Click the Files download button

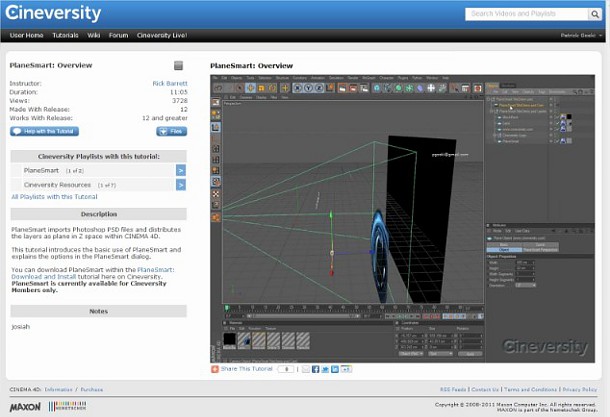pyautogui.click(x=172, y=131)
